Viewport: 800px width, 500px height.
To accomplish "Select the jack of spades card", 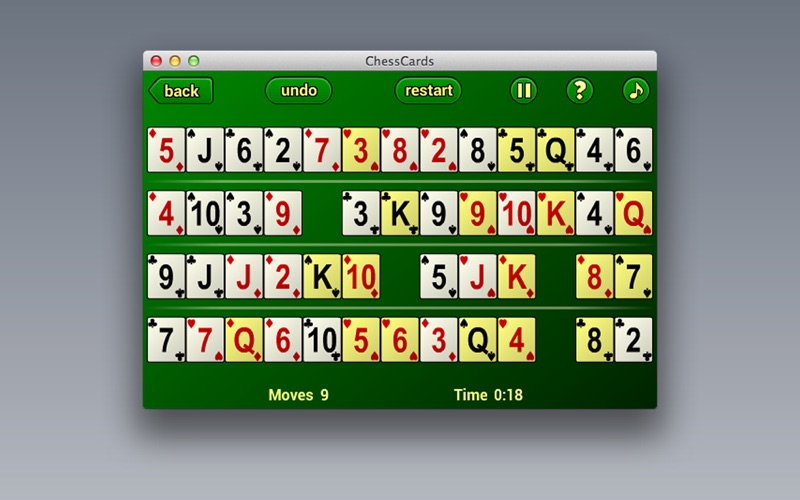I will 205,150.
